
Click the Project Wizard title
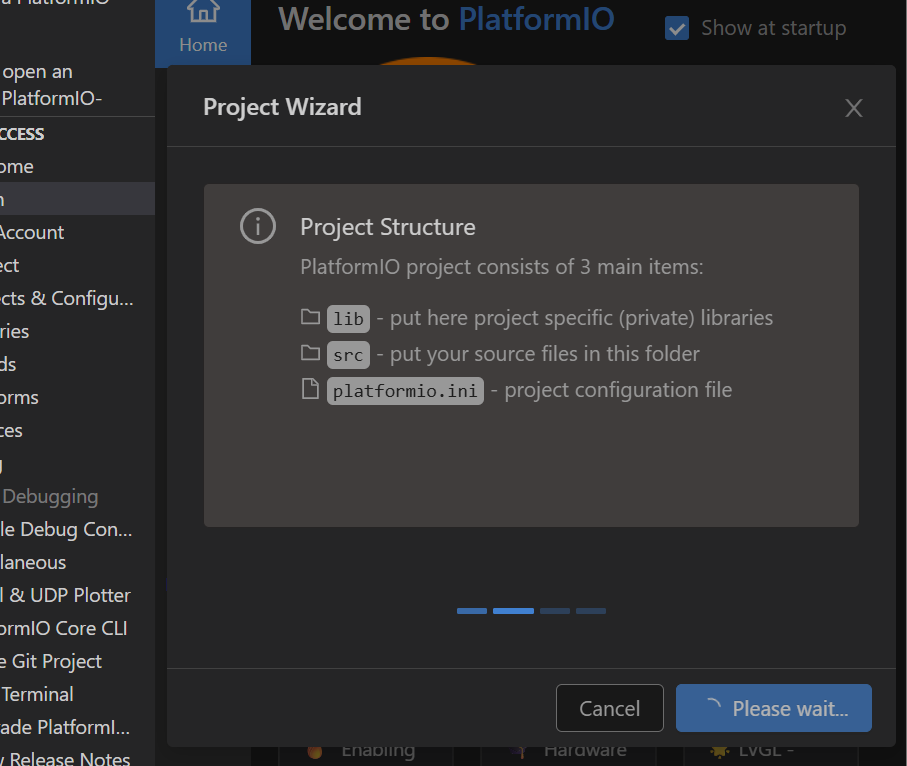point(282,108)
